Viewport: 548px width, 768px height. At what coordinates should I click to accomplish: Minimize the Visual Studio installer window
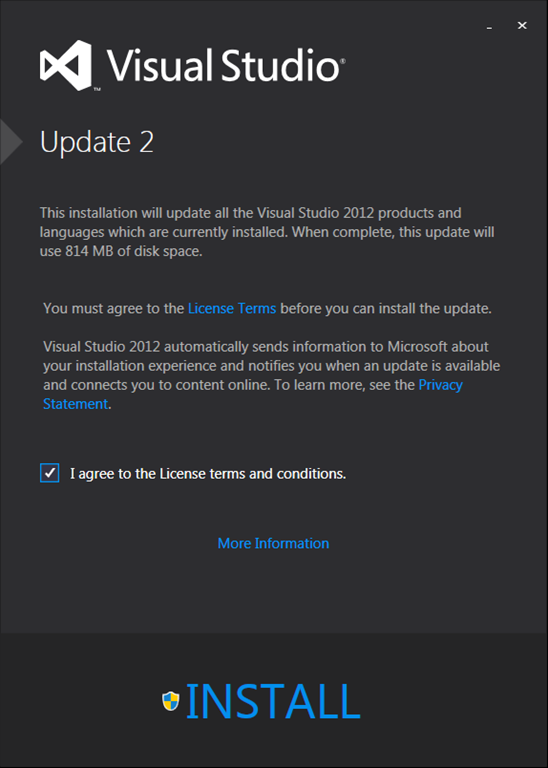(489, 26)
